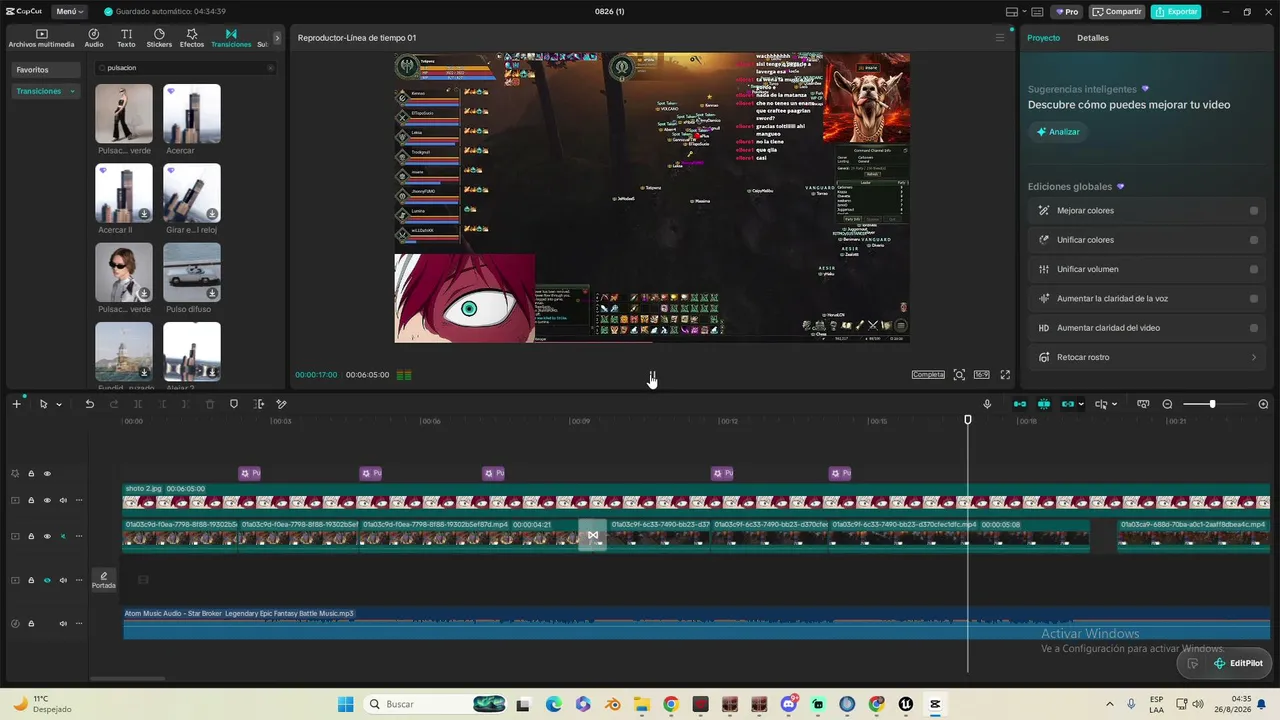Open the linkage options dropdown arrow
The image size is (1280, 720).
click(1081, 405)
